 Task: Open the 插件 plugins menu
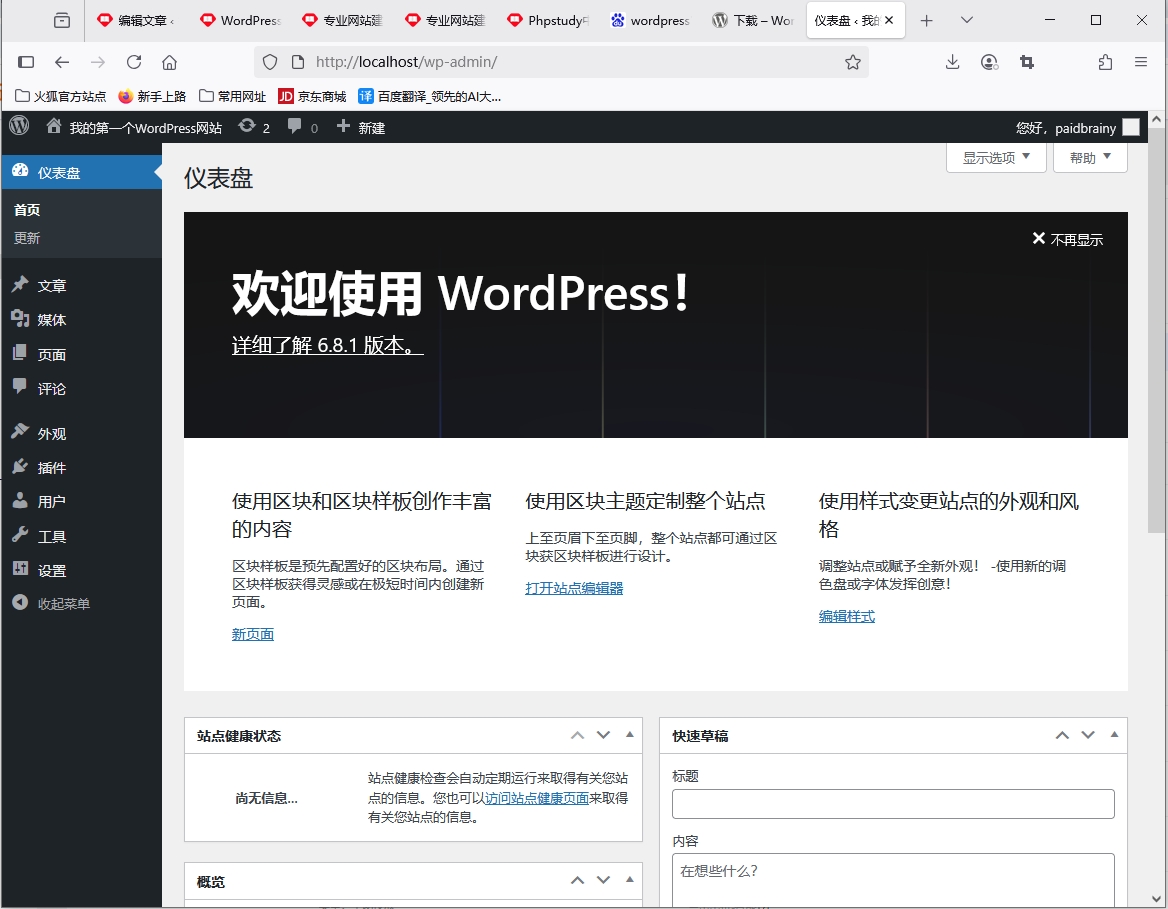(x=80, y=468)
